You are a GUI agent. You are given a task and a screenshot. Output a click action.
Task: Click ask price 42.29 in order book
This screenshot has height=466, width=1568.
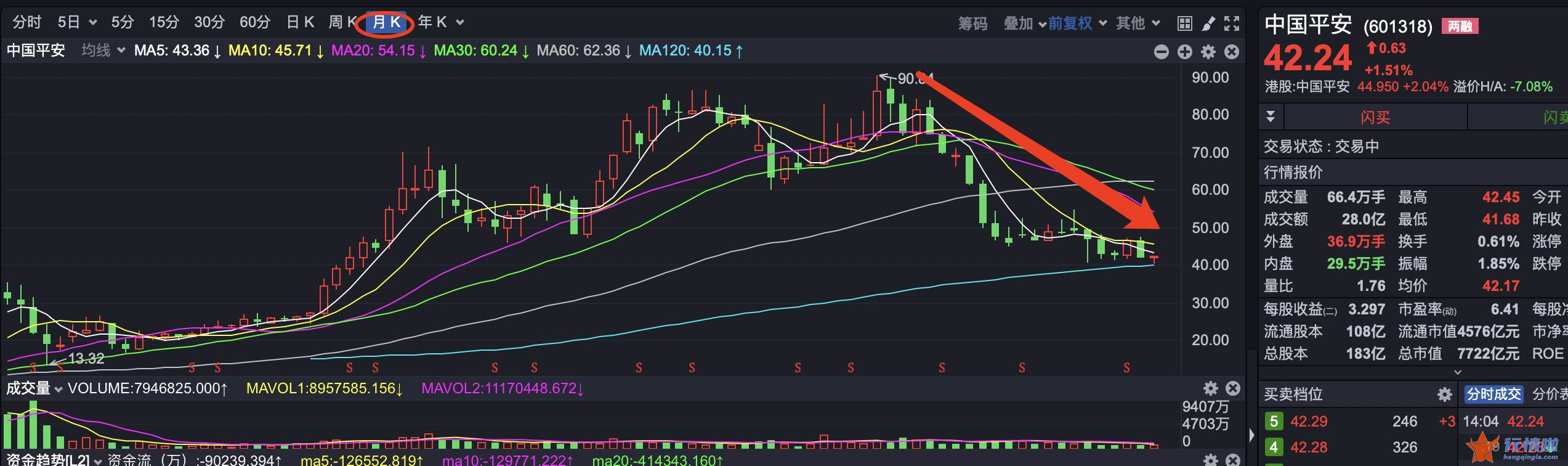1309,422
